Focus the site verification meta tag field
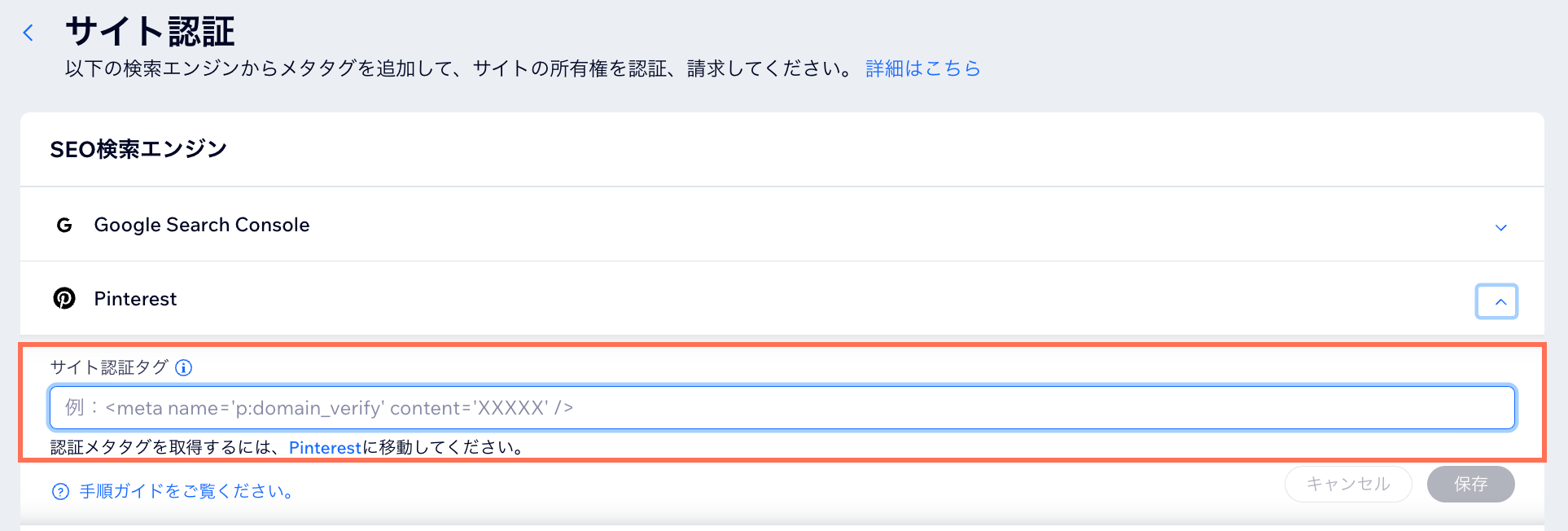1568x531 pixels. [x=782, y=408]
